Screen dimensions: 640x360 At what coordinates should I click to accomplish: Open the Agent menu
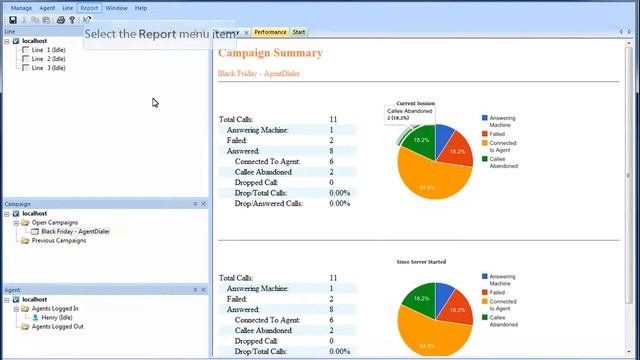[47, 8]
